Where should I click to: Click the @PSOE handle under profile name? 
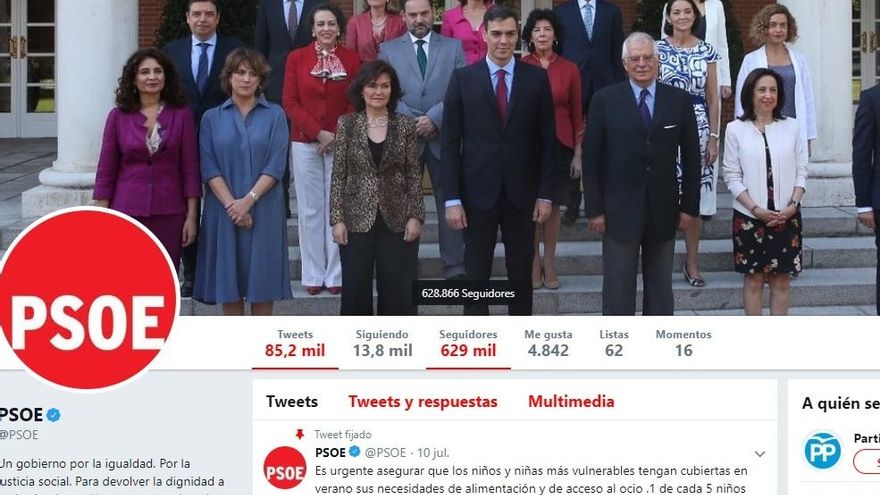coord(19,435)
